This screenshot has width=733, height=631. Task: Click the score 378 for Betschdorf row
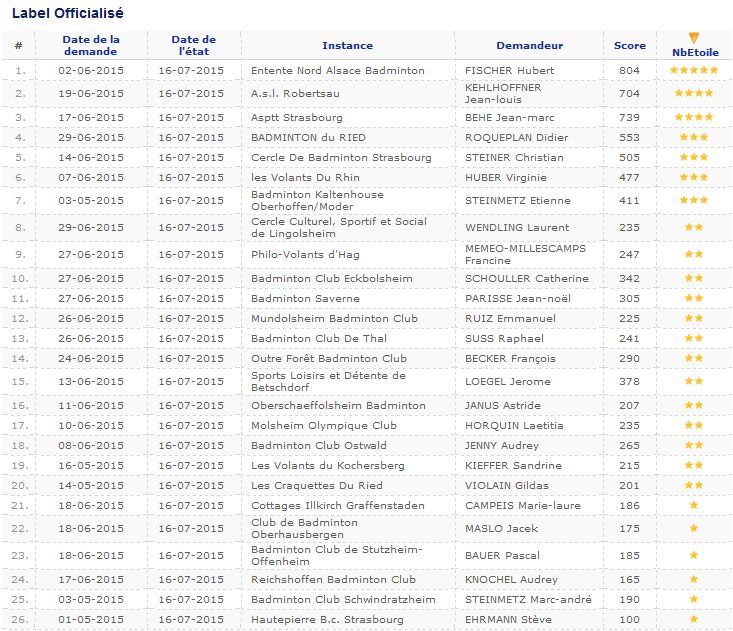(x=628, y=381)
